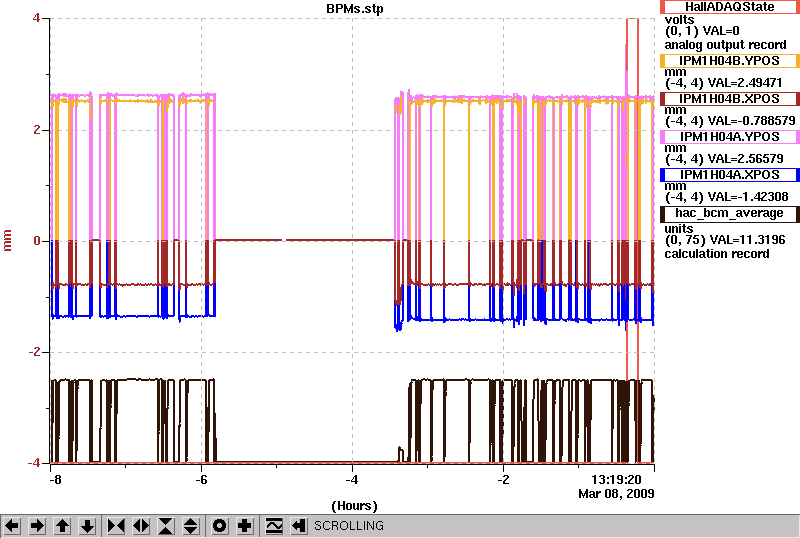The image size is (800, 538).
Task: Click the -6 hours x-axis tick label
Action: tap(202, 480)
